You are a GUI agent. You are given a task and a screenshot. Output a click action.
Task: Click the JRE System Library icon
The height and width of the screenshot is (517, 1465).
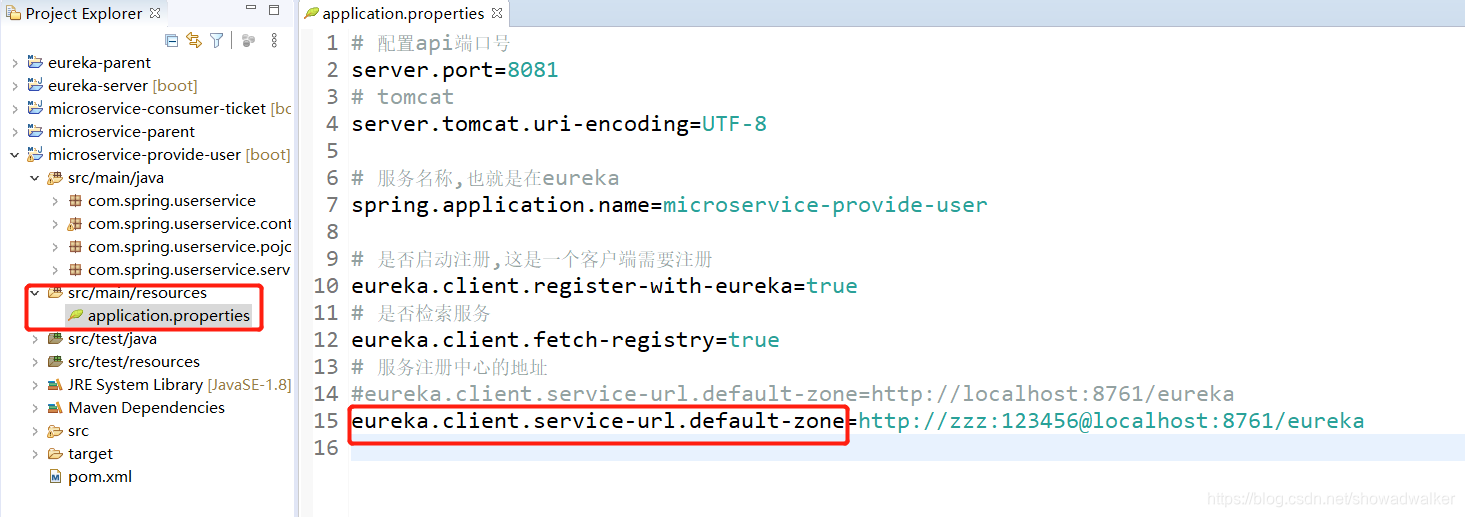(55, 385)
